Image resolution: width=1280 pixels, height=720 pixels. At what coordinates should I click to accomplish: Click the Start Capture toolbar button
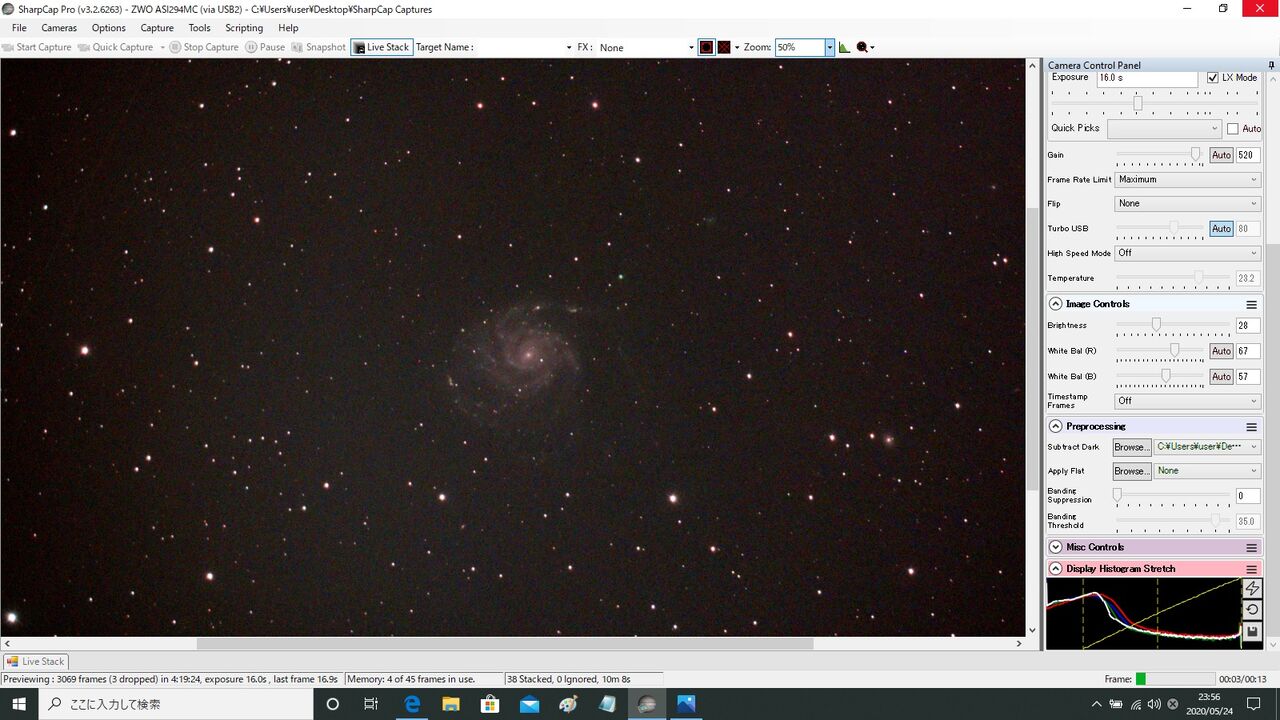37,47
